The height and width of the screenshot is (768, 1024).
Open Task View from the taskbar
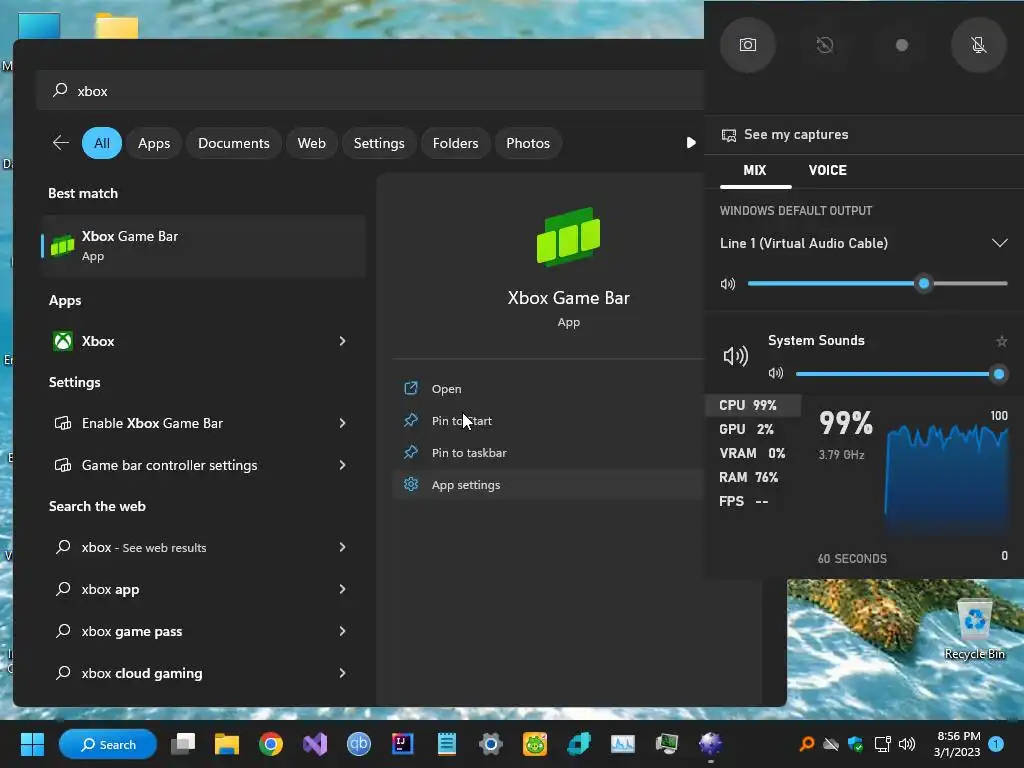tap(183, 744)
